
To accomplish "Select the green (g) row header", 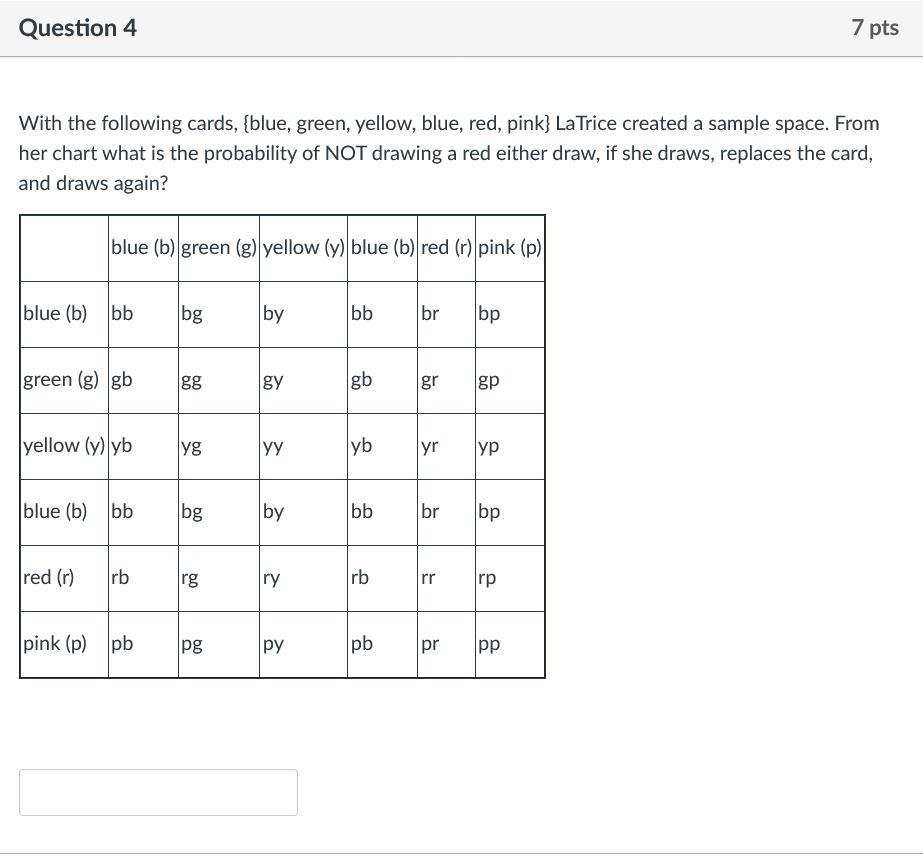I will [x=64, y=380].
